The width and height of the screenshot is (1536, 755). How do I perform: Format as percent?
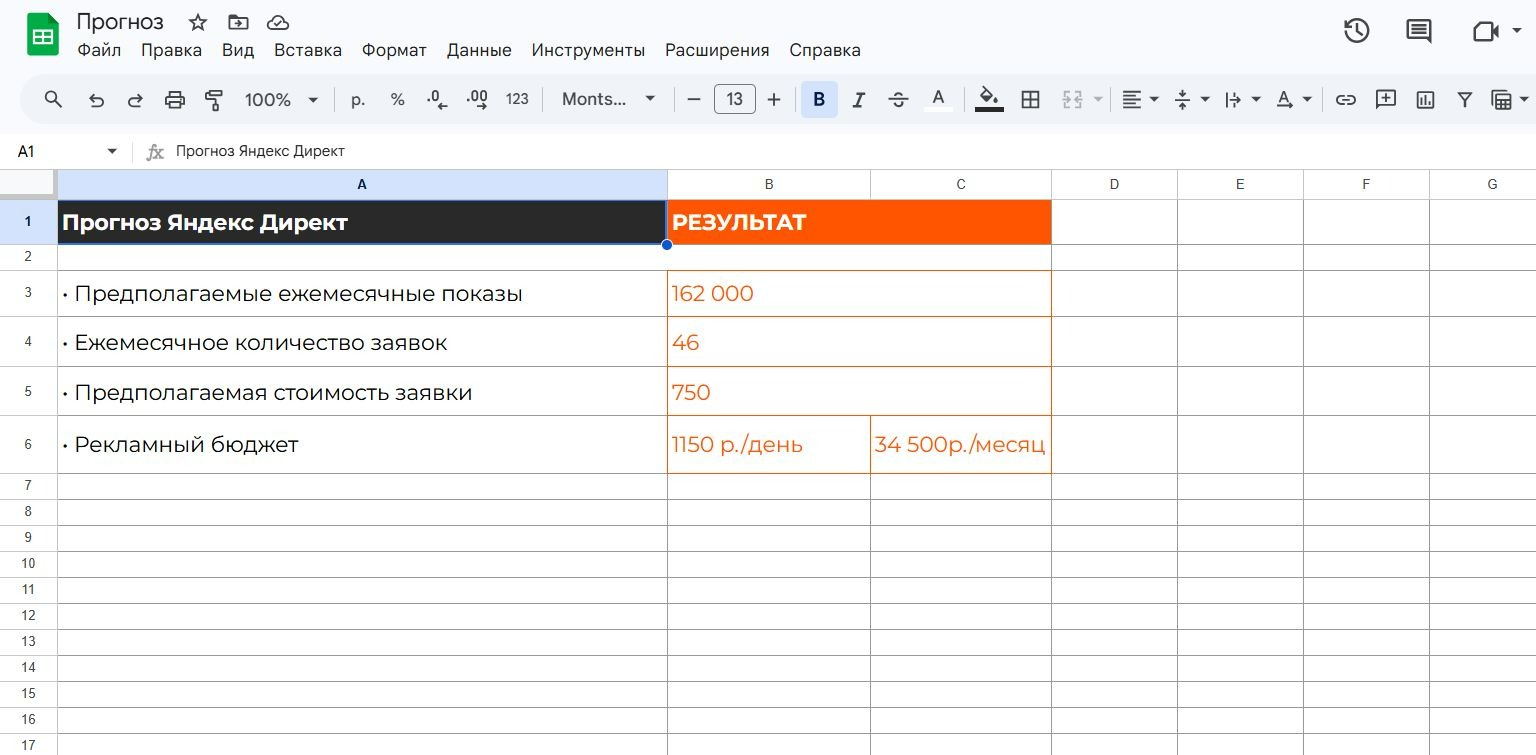(398, 99)
